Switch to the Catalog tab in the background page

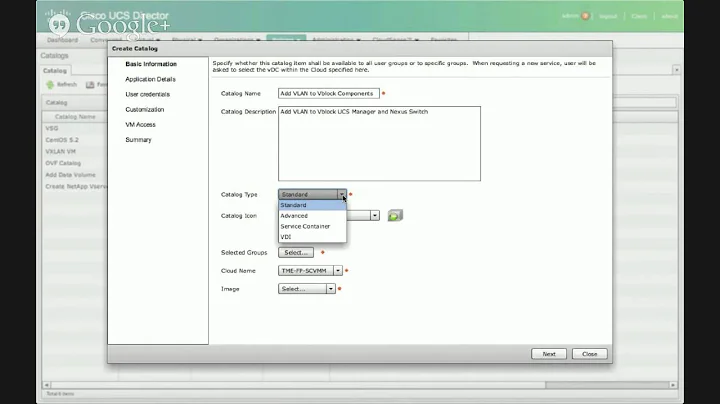pyautogui.click(x=55, y=71)
